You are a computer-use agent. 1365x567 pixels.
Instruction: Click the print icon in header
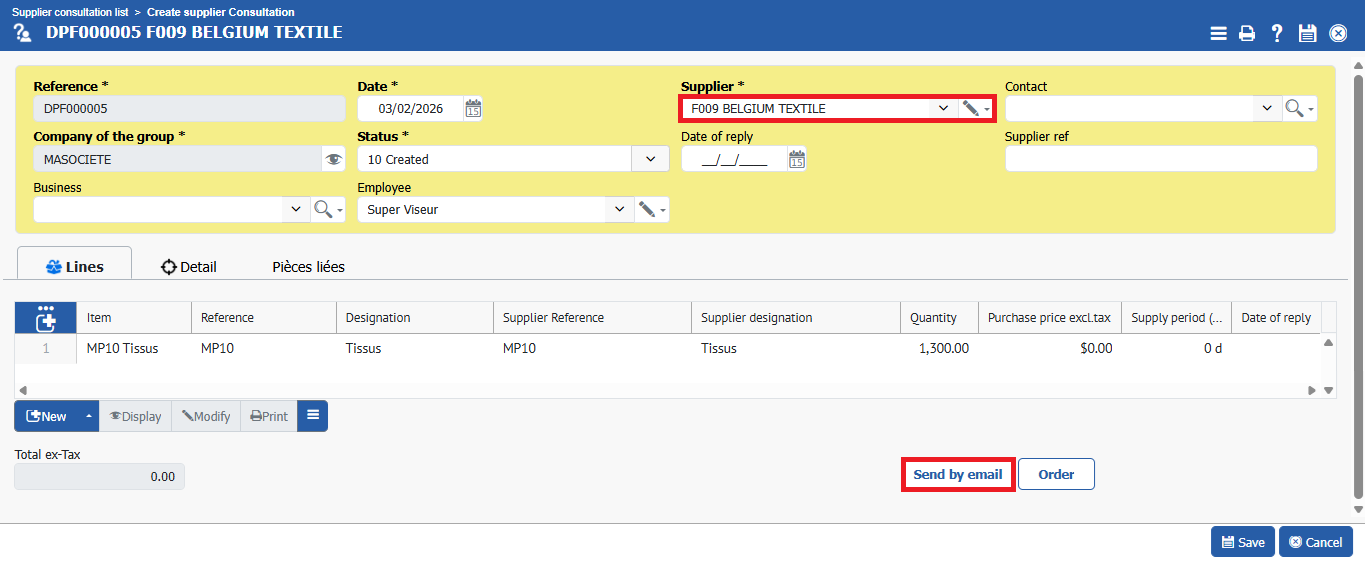point(1247,33)
